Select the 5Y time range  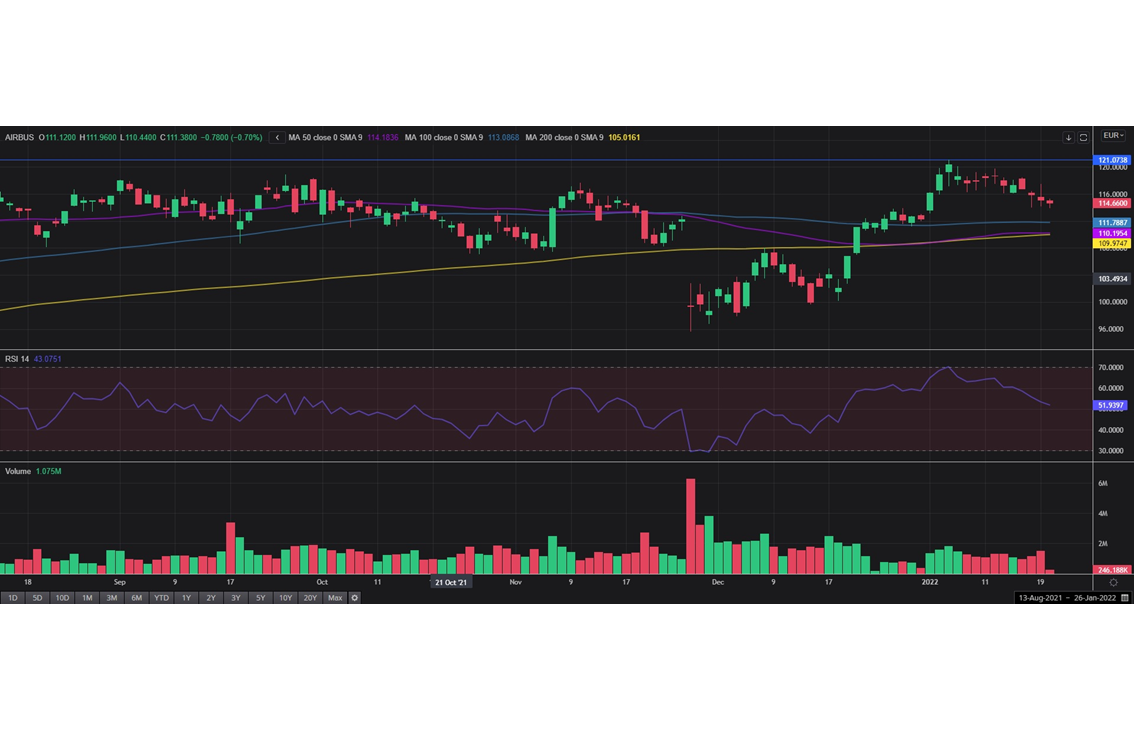260,598
